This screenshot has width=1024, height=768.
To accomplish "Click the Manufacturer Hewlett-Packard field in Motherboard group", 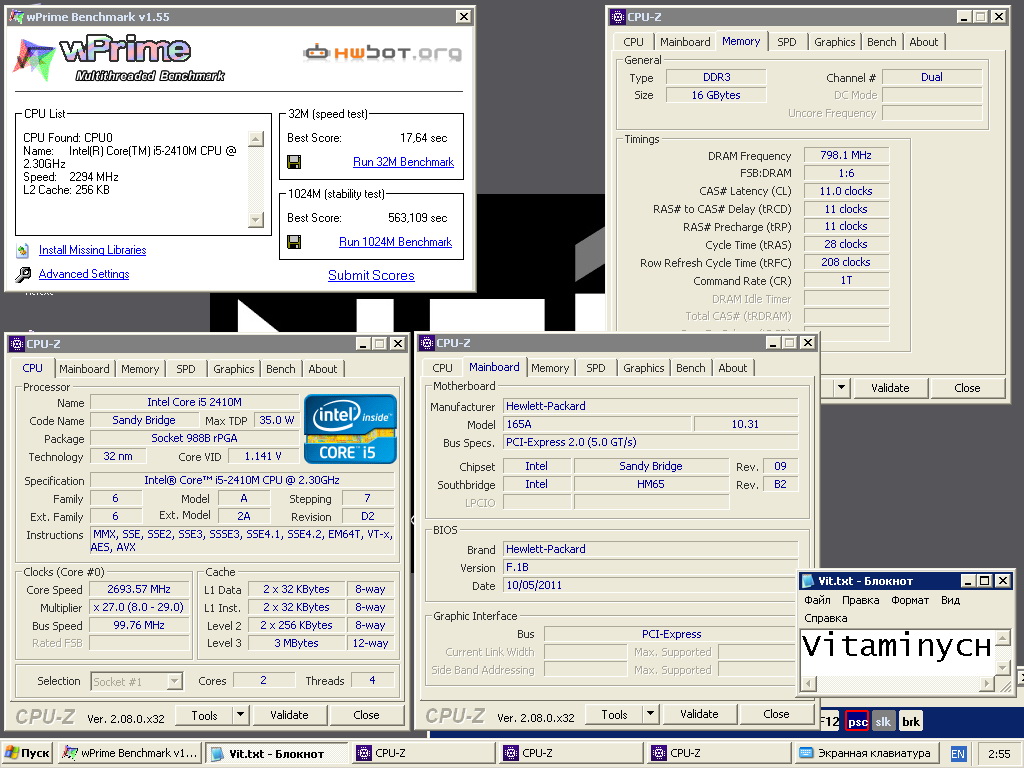I will point(650,406).
